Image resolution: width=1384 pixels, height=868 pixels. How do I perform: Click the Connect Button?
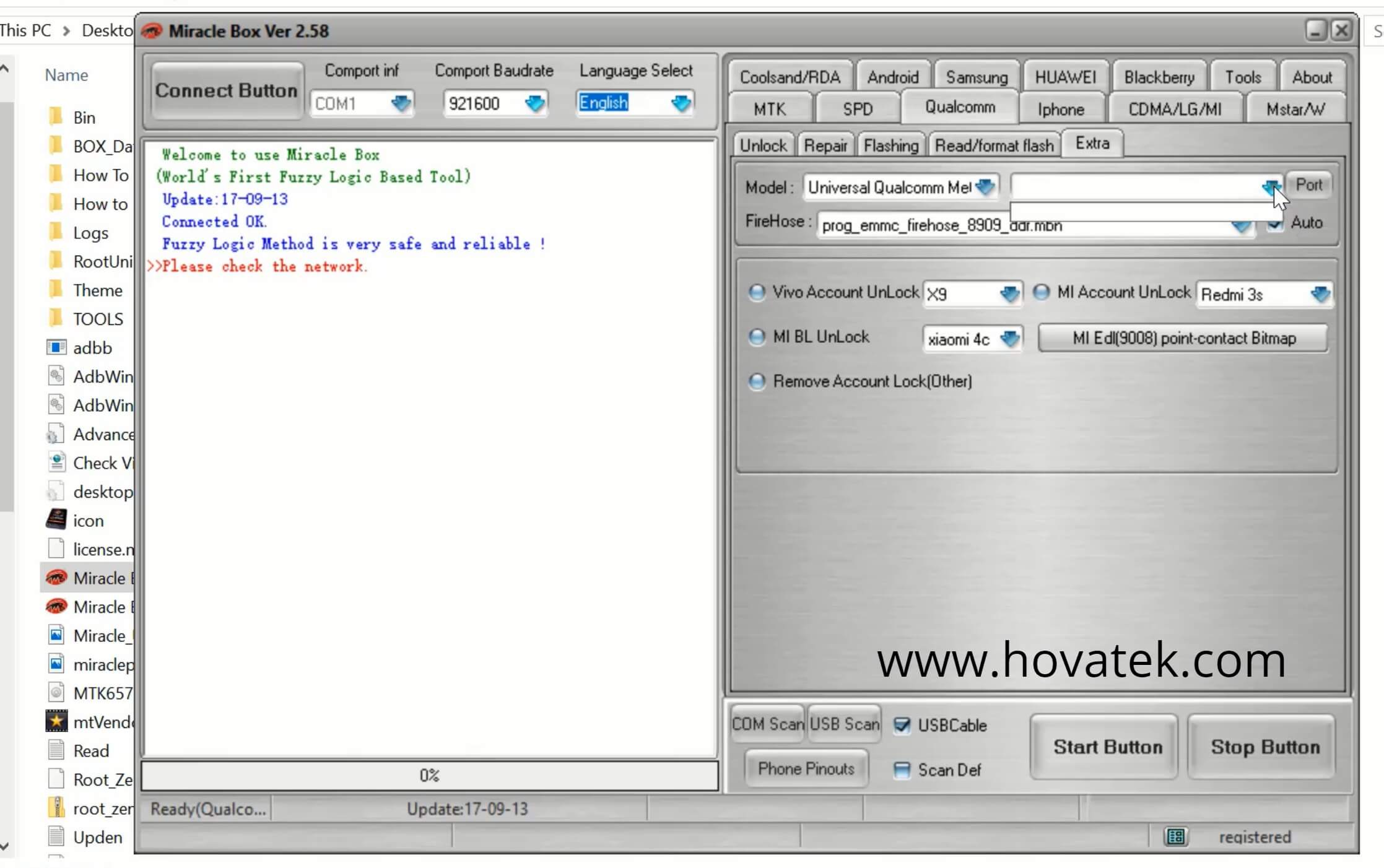coord(227,90)
